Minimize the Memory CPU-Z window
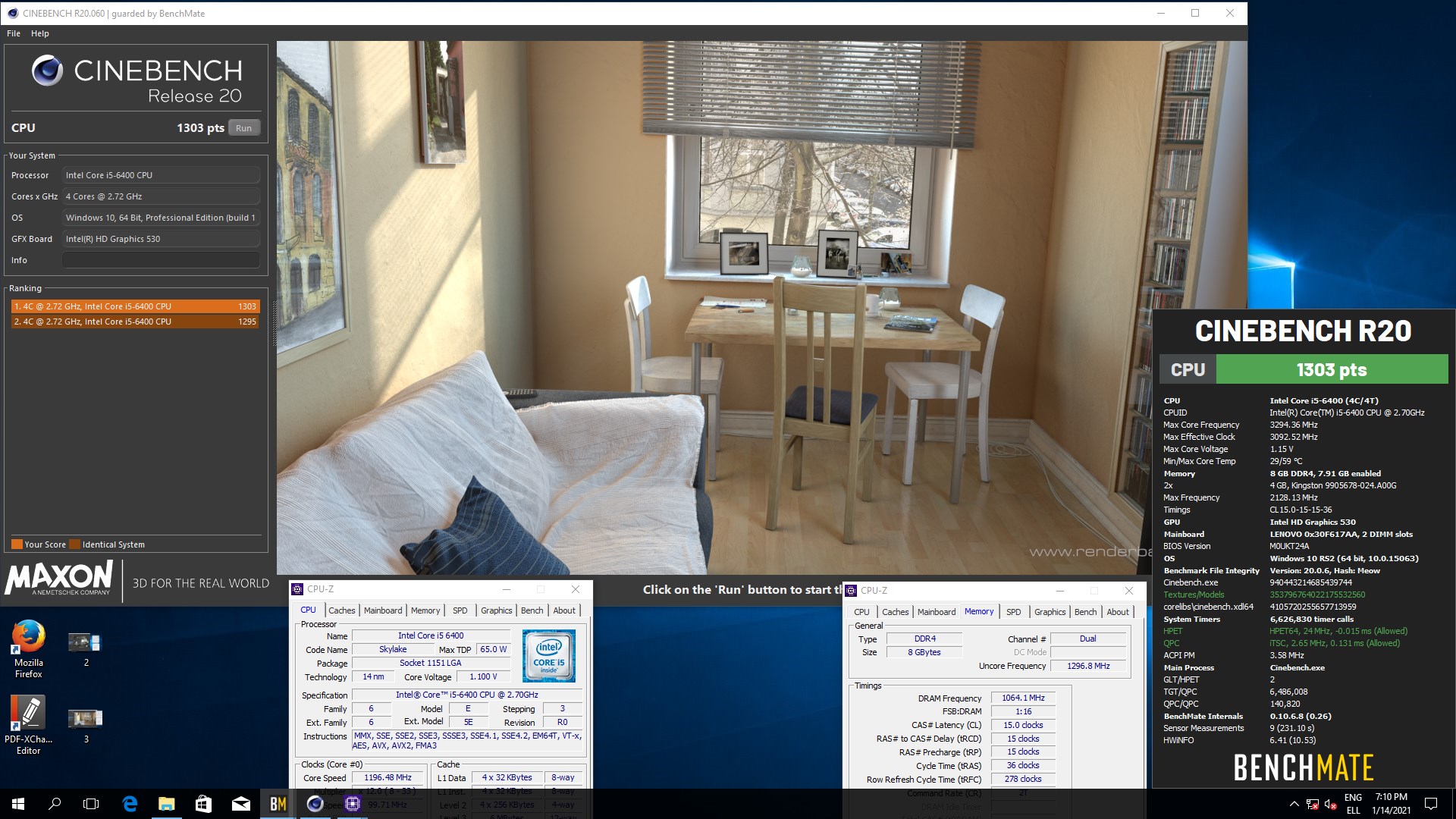Screen dimensions: 1456x819 click(x=1060, y=591)
